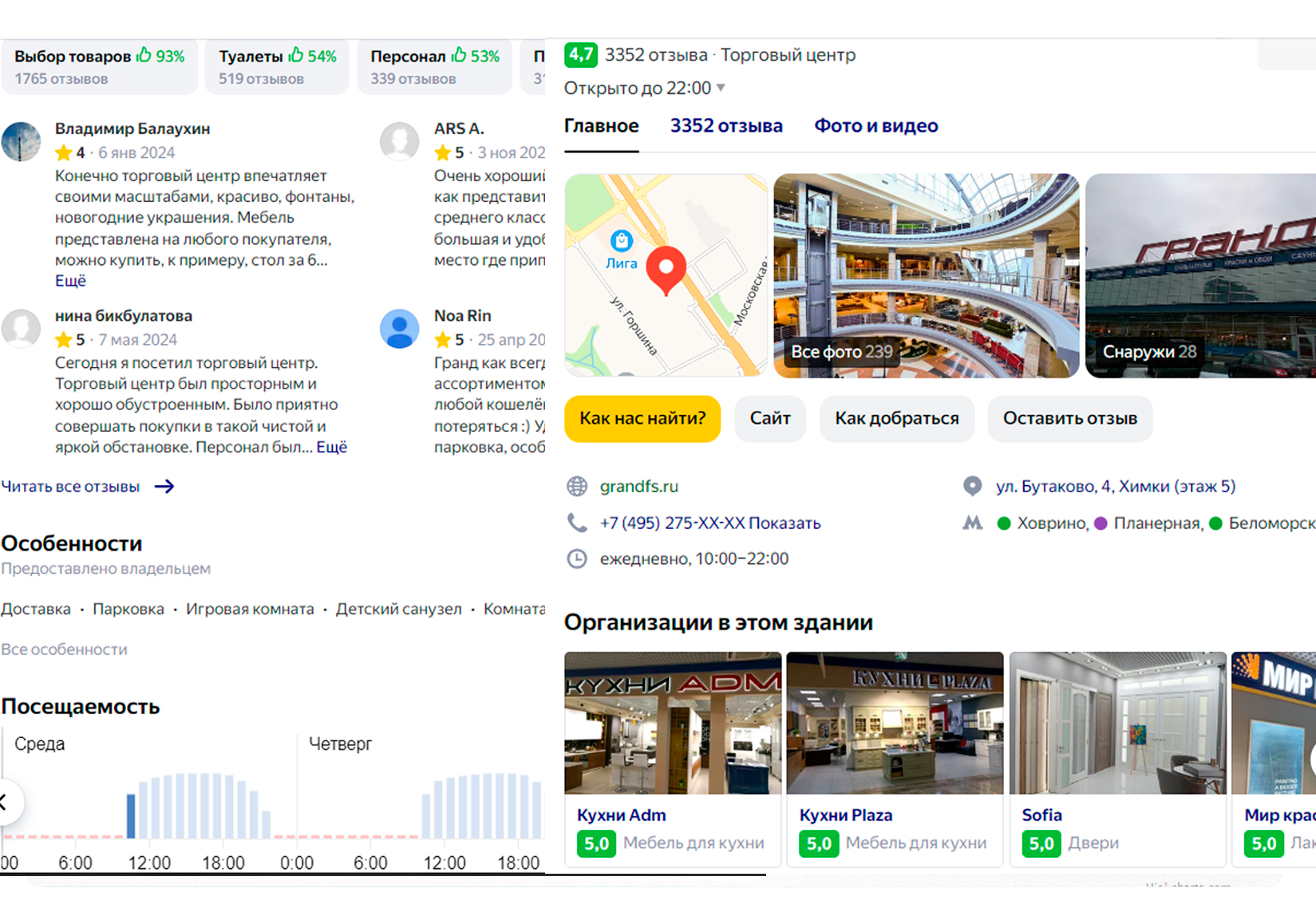Click the Посещаемость heading
This screenshot has width=1316, height=912.
[81, 707]
